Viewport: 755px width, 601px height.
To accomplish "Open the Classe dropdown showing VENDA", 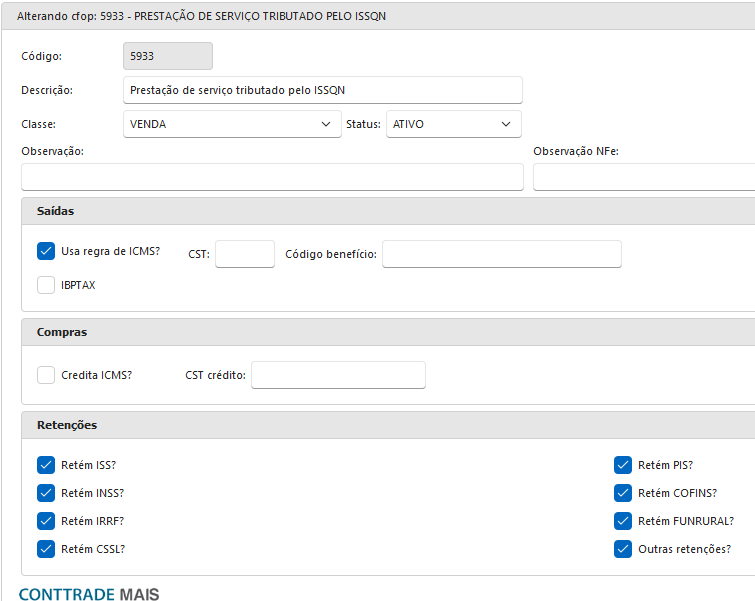I will (231, 124).
